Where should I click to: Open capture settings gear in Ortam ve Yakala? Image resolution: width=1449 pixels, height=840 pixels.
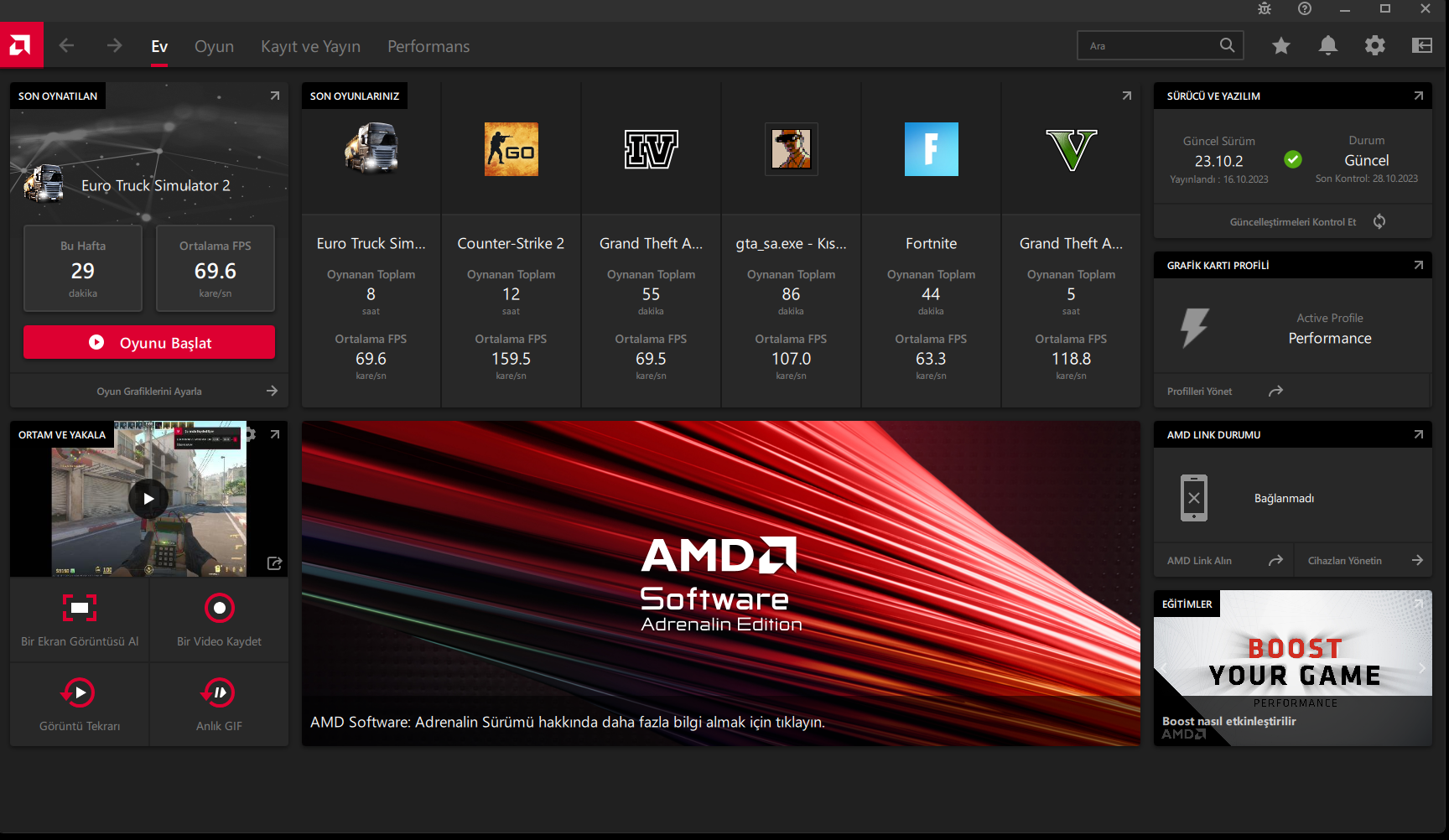(x=250, y=434)
